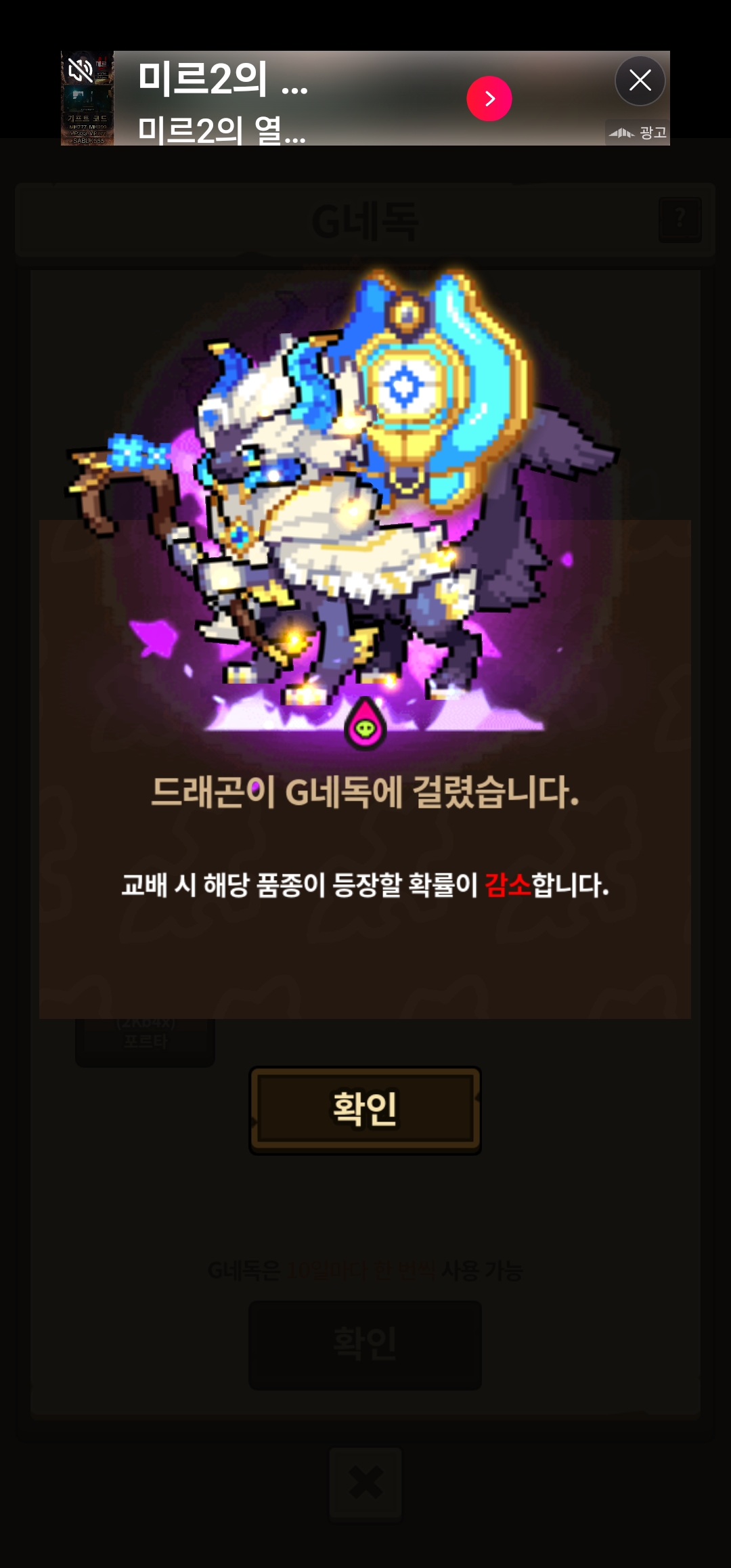Tap the 교배 시 해당 품종 description
The width and height of the screenshot is (731, 1568).
coord(365,885)
